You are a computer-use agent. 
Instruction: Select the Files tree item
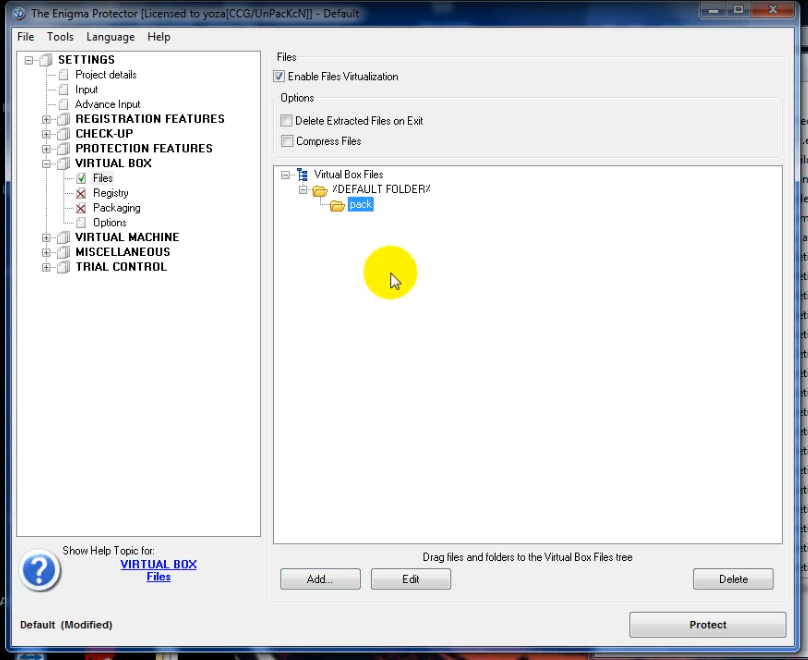click(x=103, y=178)
